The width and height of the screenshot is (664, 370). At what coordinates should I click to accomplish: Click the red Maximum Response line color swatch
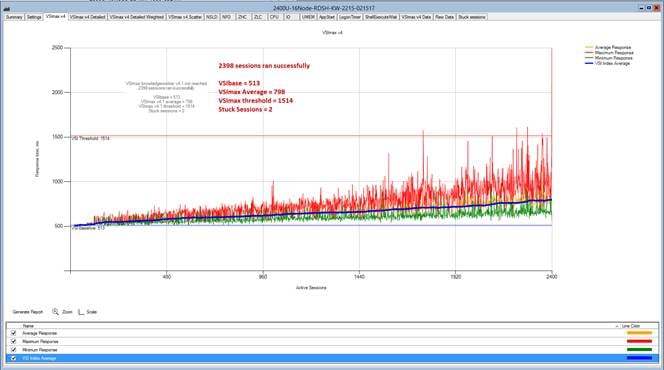point(639,341)
